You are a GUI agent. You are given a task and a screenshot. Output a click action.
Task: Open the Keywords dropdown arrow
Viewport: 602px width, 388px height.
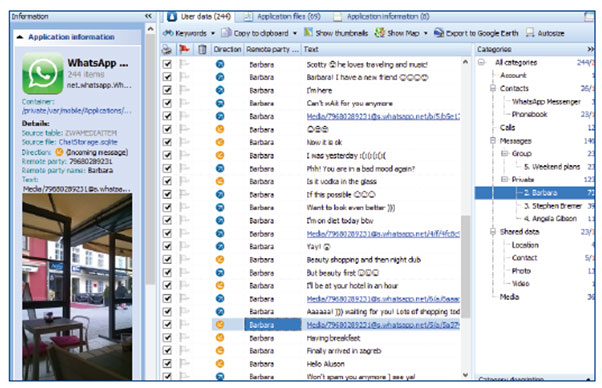[213, 33]
